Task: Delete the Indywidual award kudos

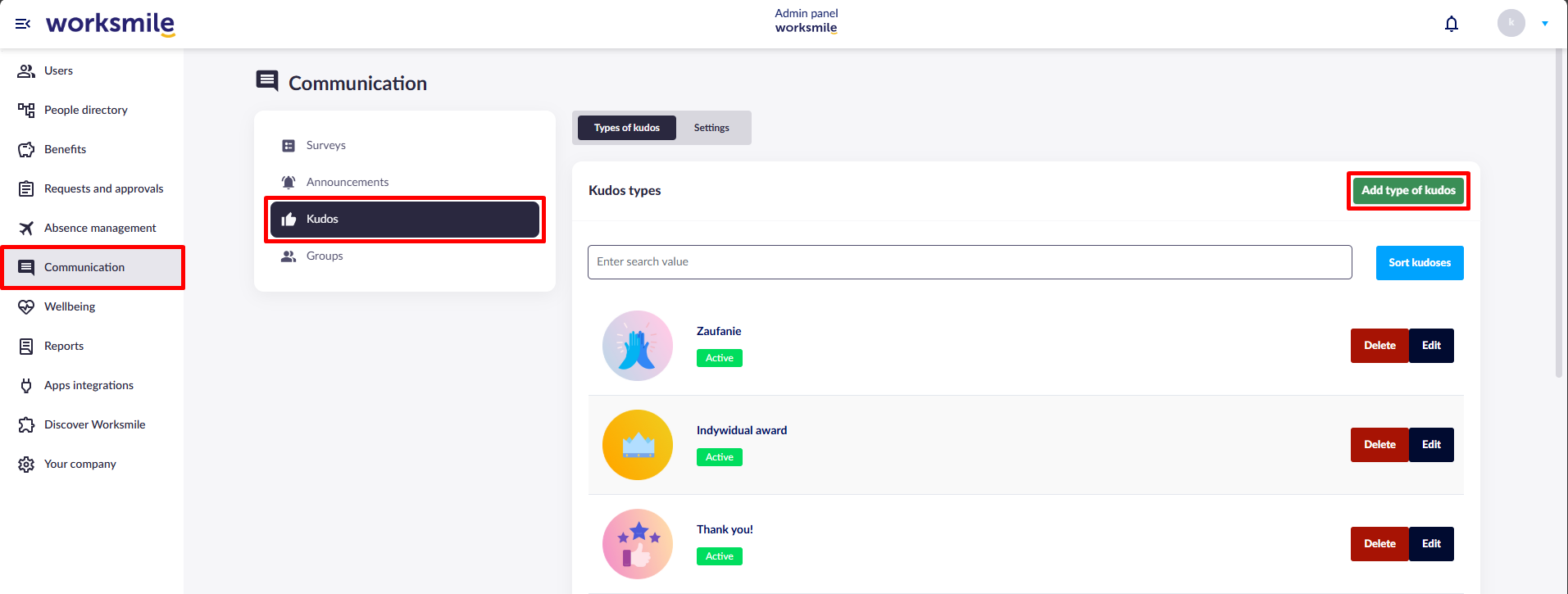Action: 1379,445
